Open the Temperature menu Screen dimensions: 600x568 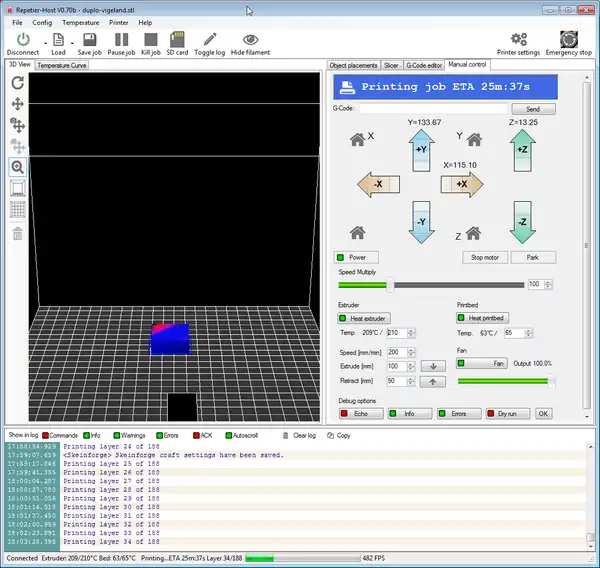point(80,21)
